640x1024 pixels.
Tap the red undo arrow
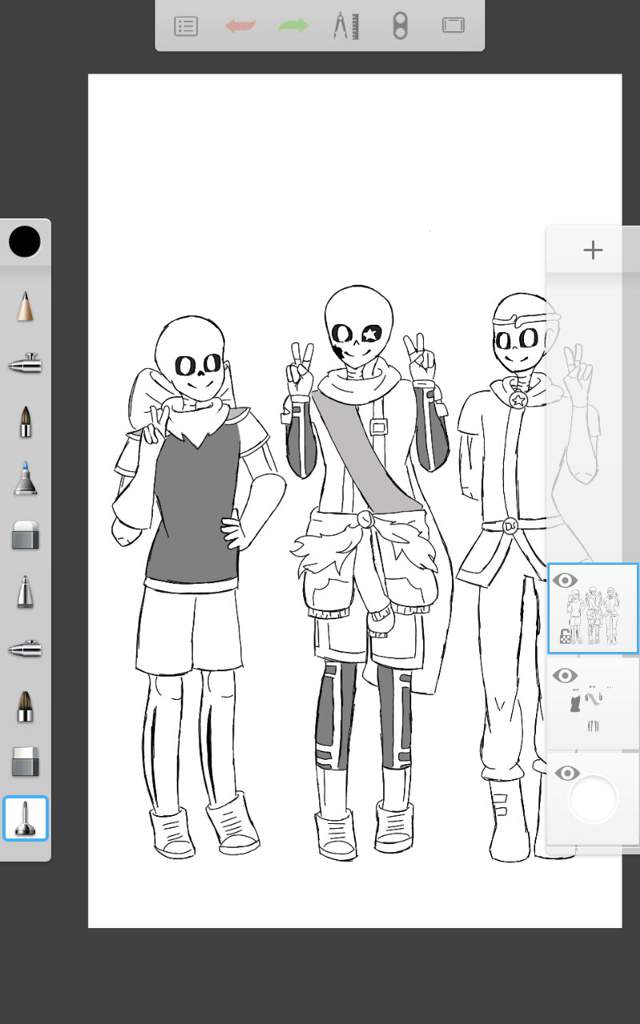click(240, 26)
